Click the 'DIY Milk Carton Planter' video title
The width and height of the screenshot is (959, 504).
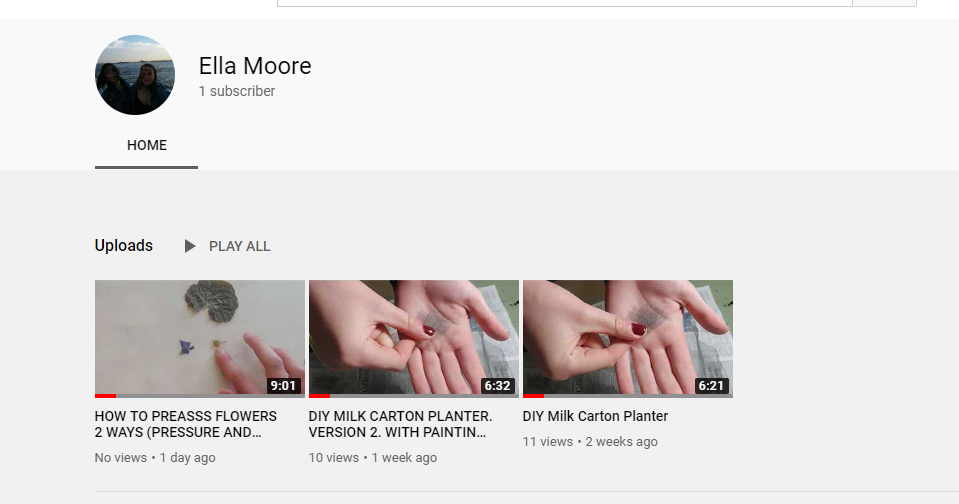coord(595,416)
